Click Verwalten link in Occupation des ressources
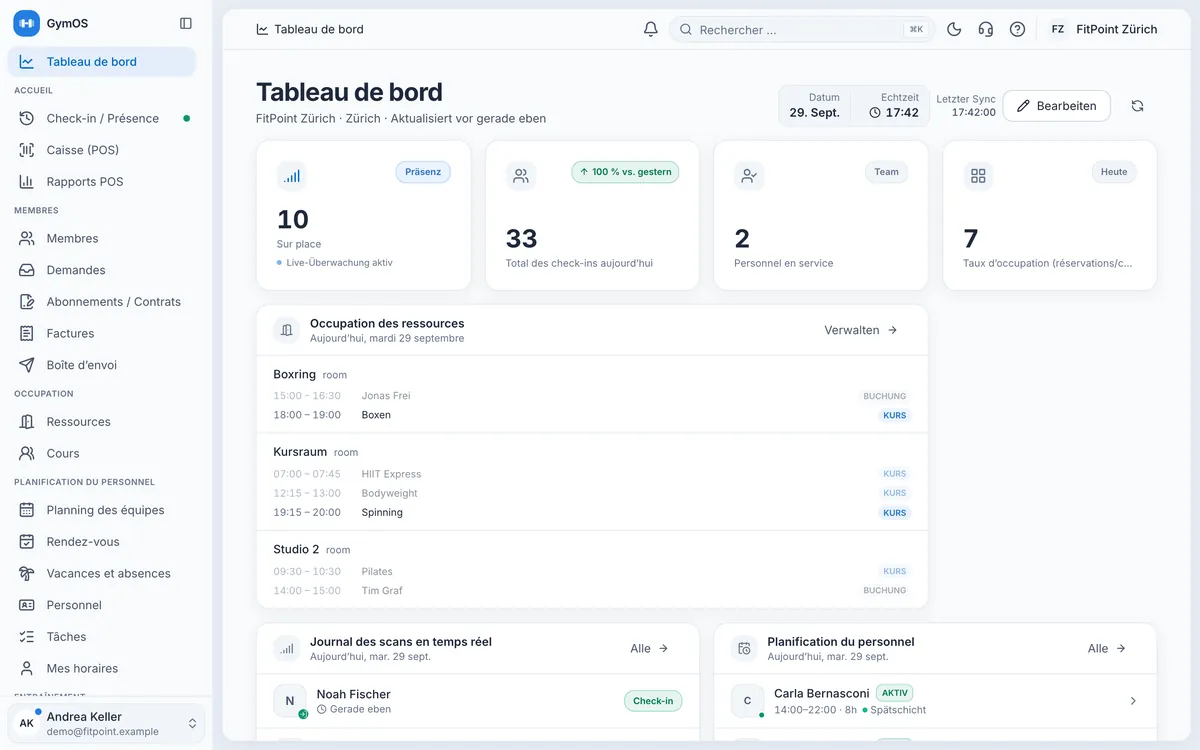1200x750 pixels. click(x=861, y=330)
